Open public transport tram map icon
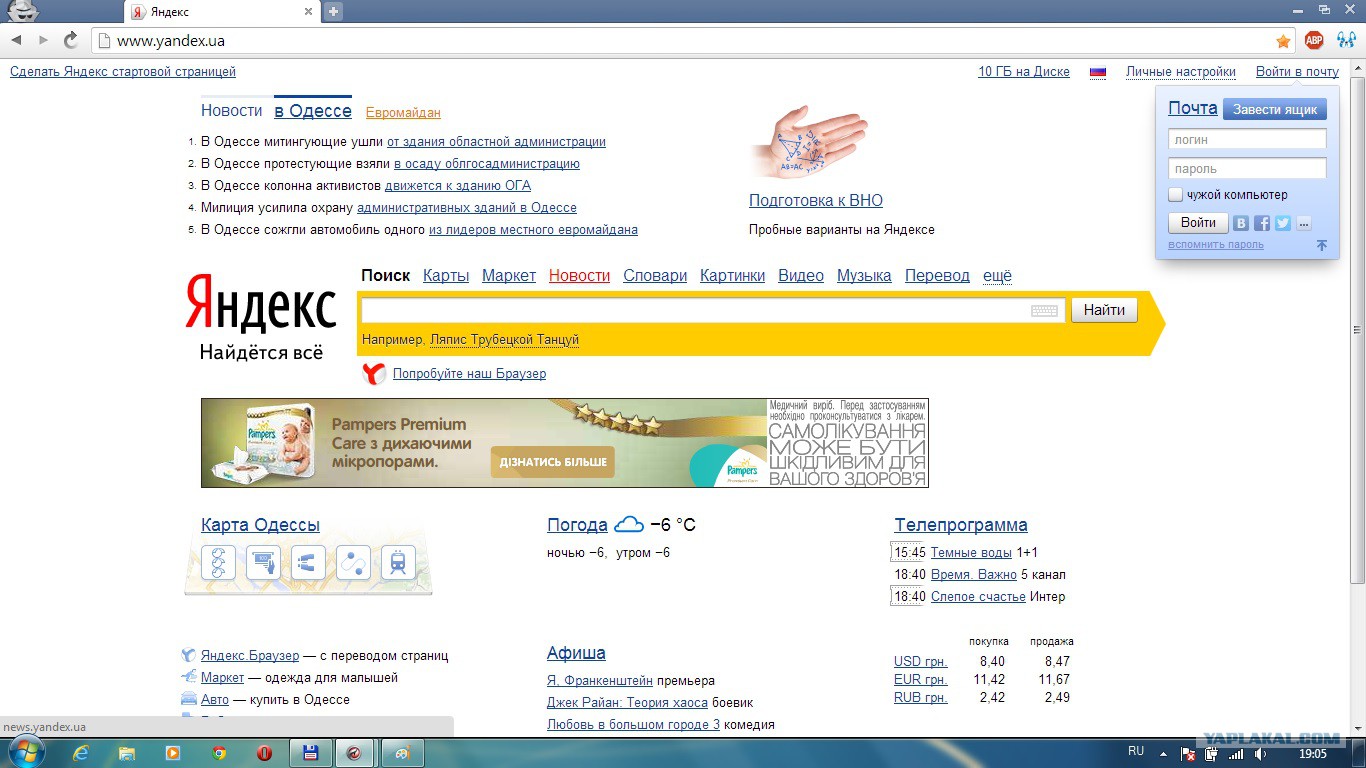The image size is (1366, 768). (x=398, y=562)
